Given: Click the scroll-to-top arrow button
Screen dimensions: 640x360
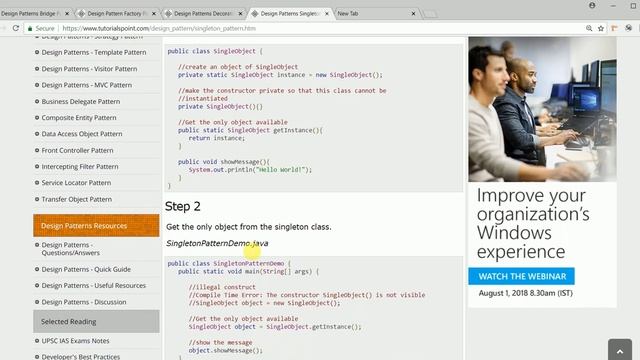Looking at the screenshot, I should [x=620, y=350].
